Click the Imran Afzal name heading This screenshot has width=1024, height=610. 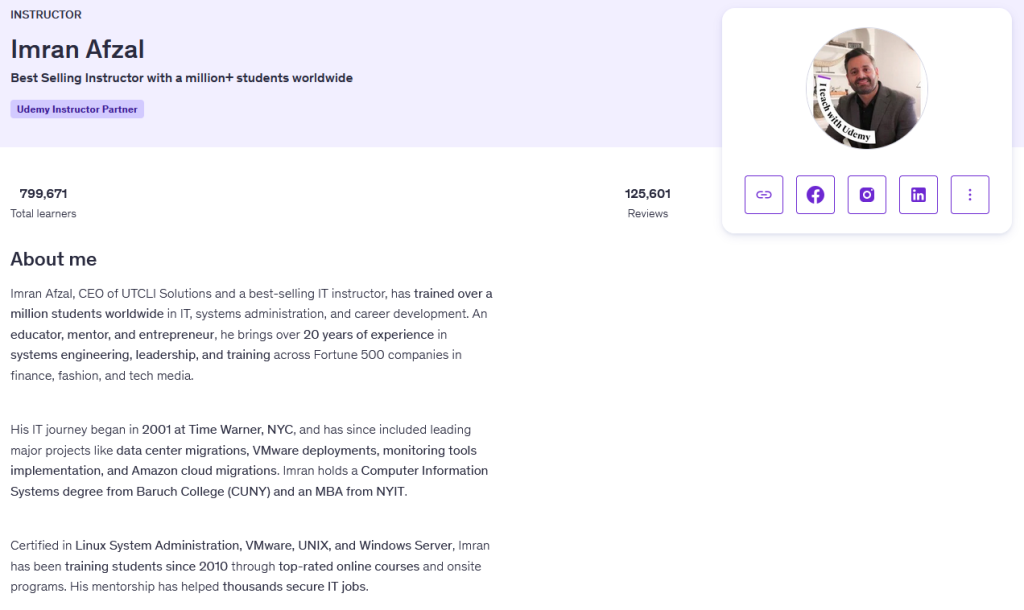[x=78, y=48]
